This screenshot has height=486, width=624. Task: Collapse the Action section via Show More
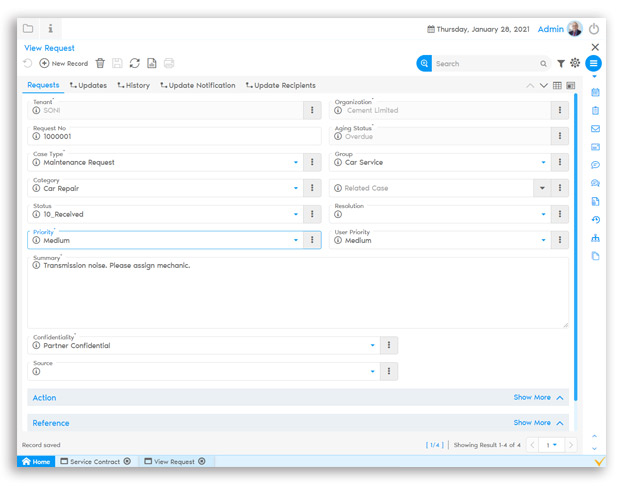point(538,397)
